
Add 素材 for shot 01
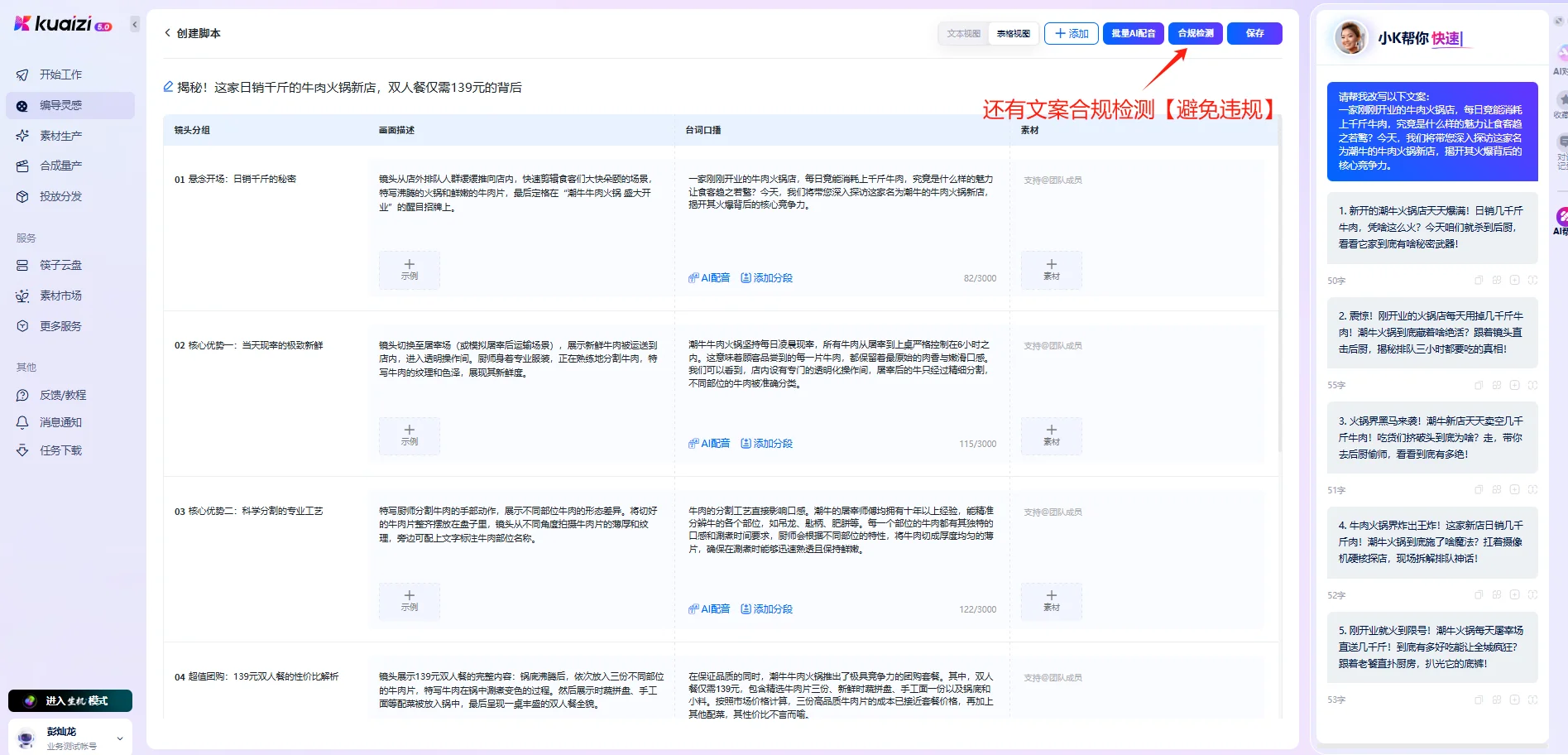click(x=1052, y=270)
